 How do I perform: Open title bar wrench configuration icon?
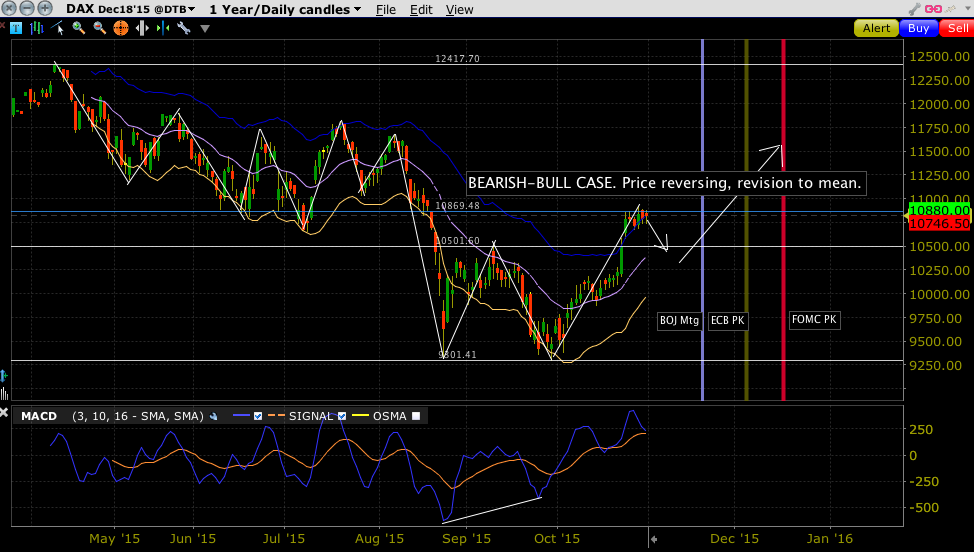914,9
